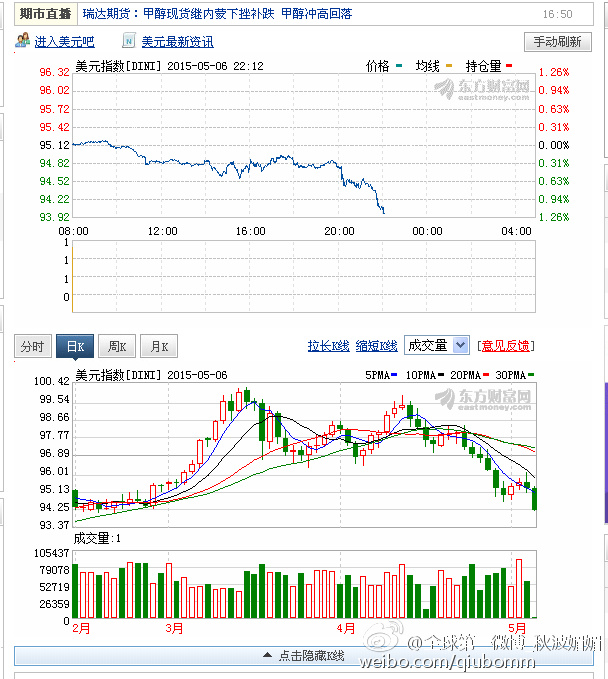
Task: Open the 成交量 indicator dropdown
Action: click(x=437, y=346)
